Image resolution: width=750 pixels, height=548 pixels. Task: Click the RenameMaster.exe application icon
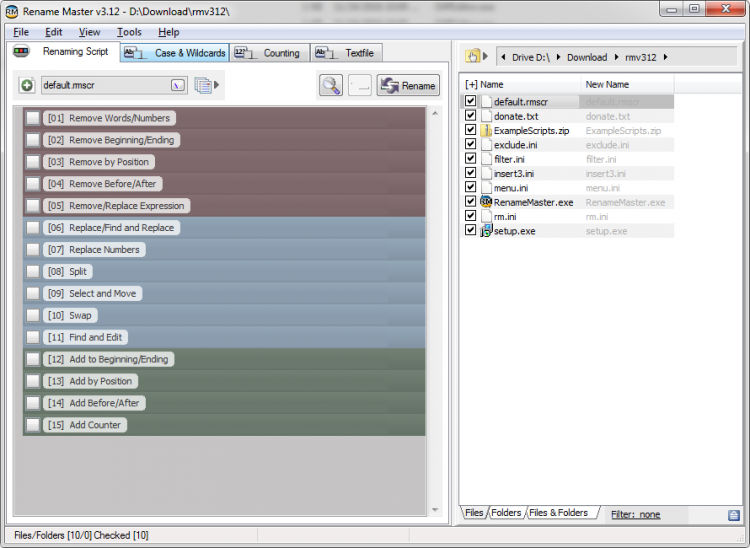point(486,202)
